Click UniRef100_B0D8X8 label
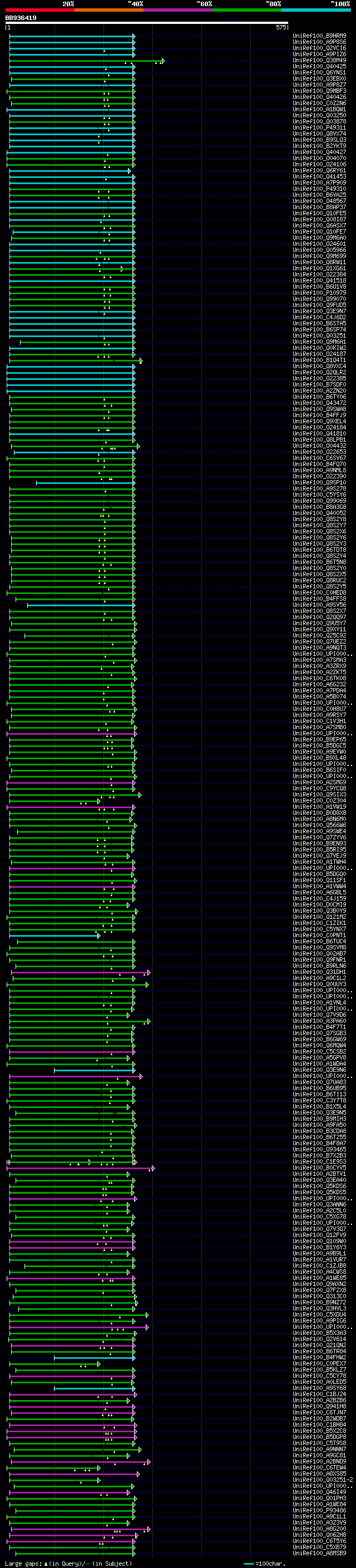356x1568 pixels. pyautogui.click(x=319, y=813)
